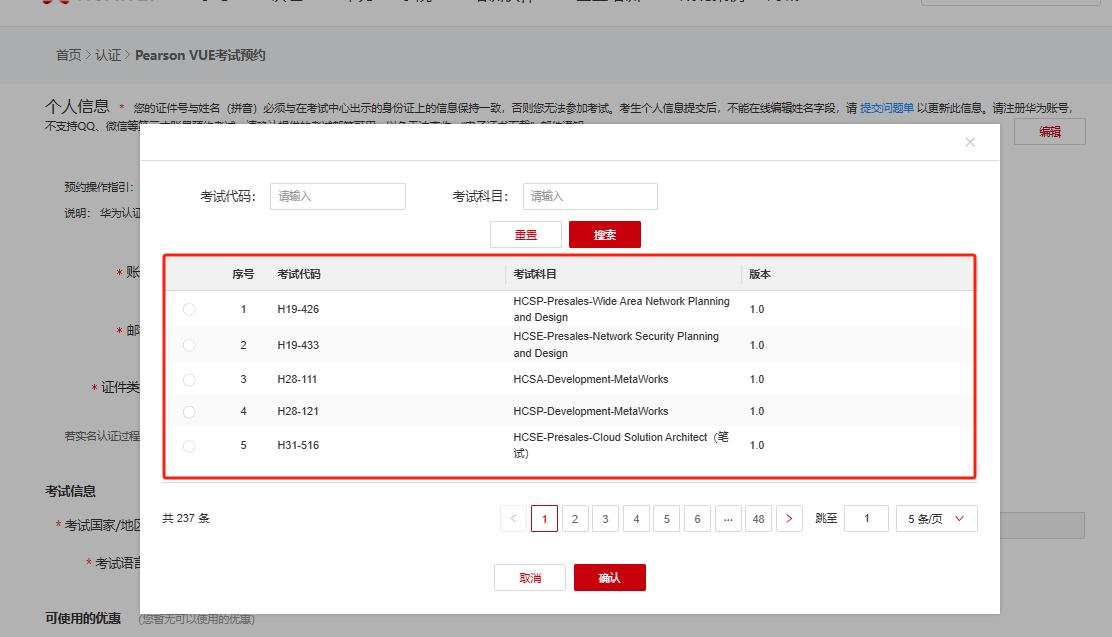Click the red 搜索 search button
This screenshot has height=637, width=1112.
tap(605, 235)
